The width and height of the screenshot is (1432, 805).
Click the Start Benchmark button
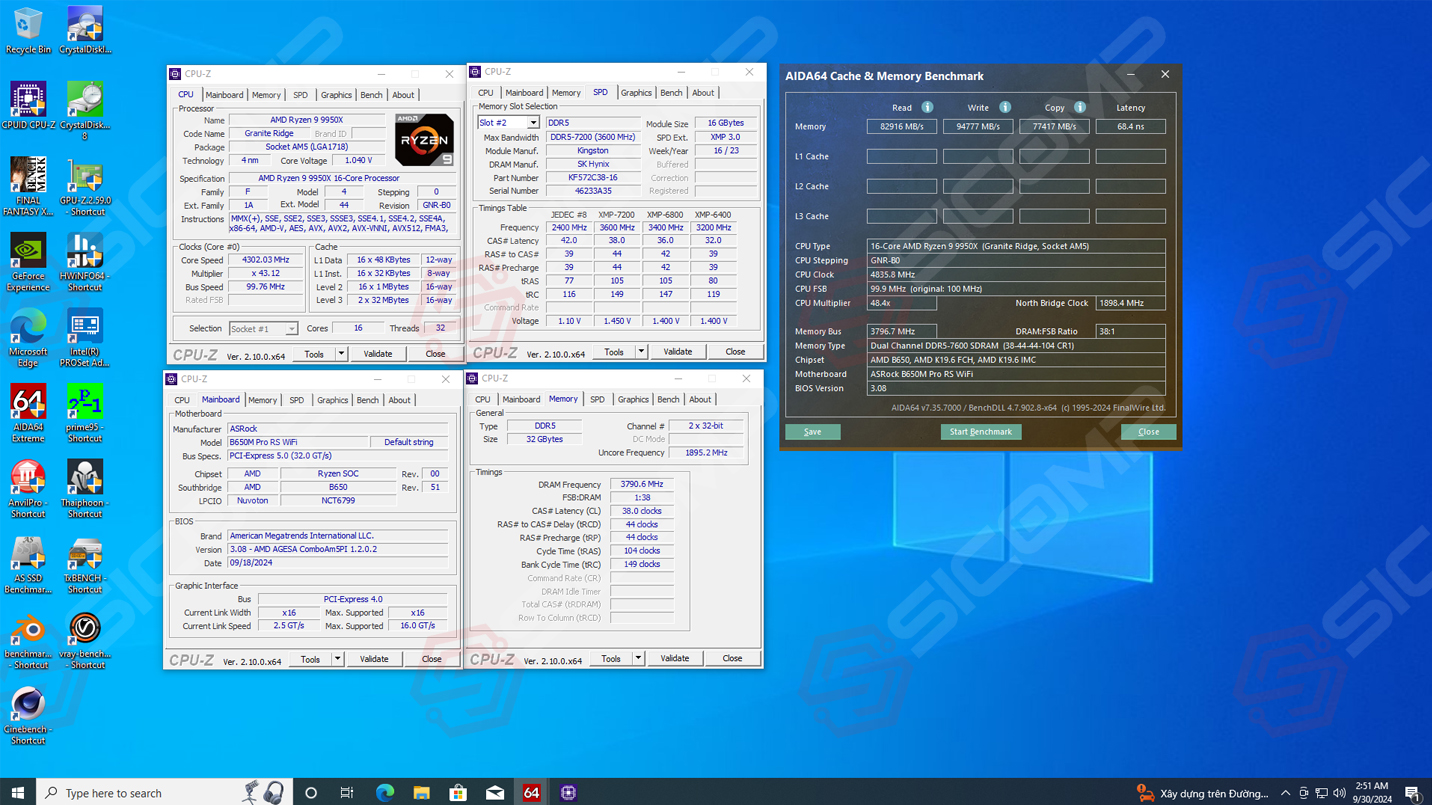(980, 432)
